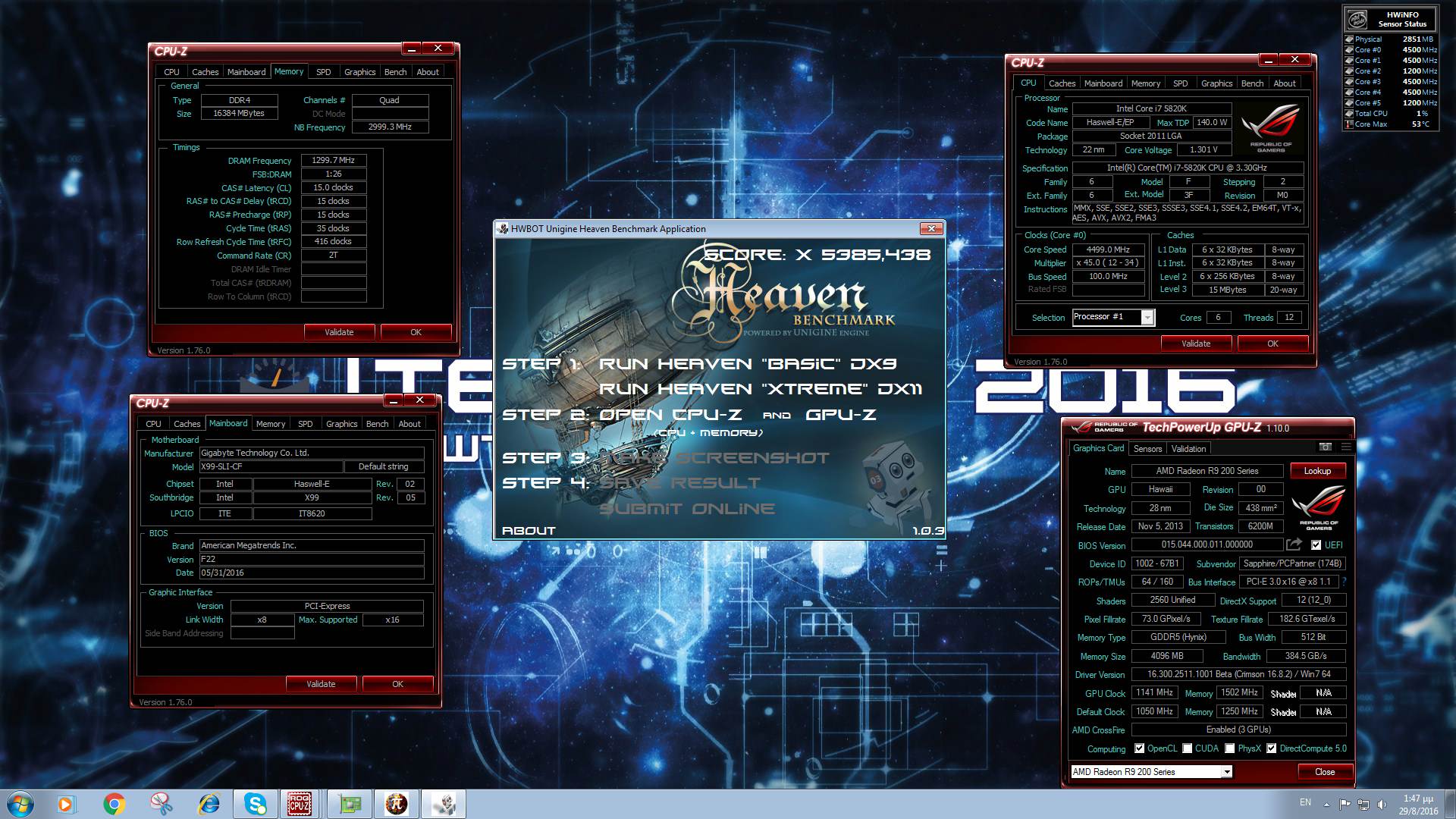The image size is (1456, 819).
Task: Toggle the DirectCompute 5.0 checkbox
Action: (x=1272, y=748)
